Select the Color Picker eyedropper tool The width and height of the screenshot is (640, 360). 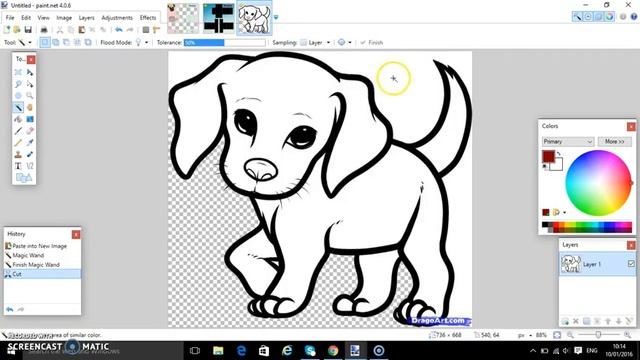(30, 143)
